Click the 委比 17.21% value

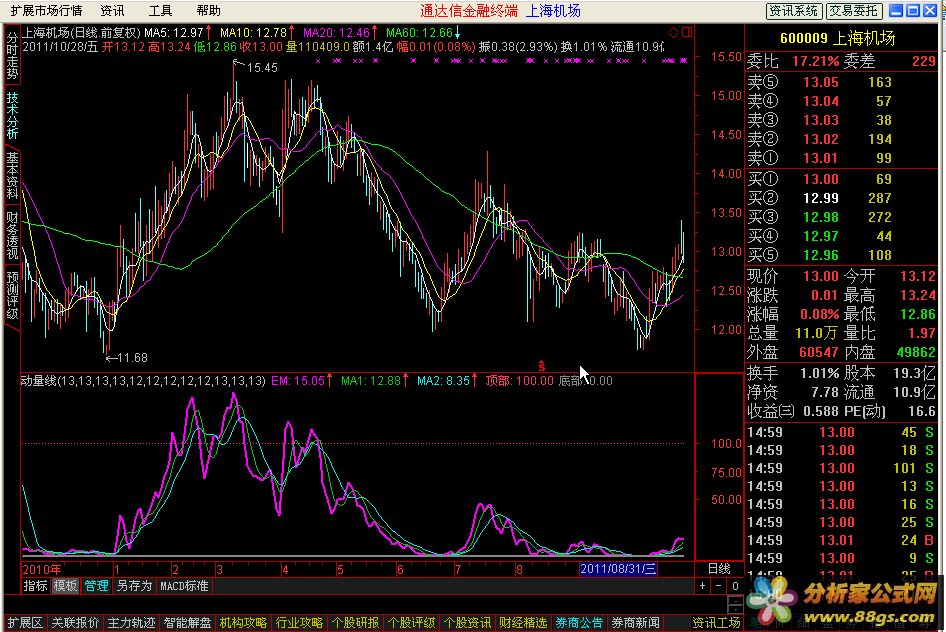pyautogui.click(x=815, y=61)
